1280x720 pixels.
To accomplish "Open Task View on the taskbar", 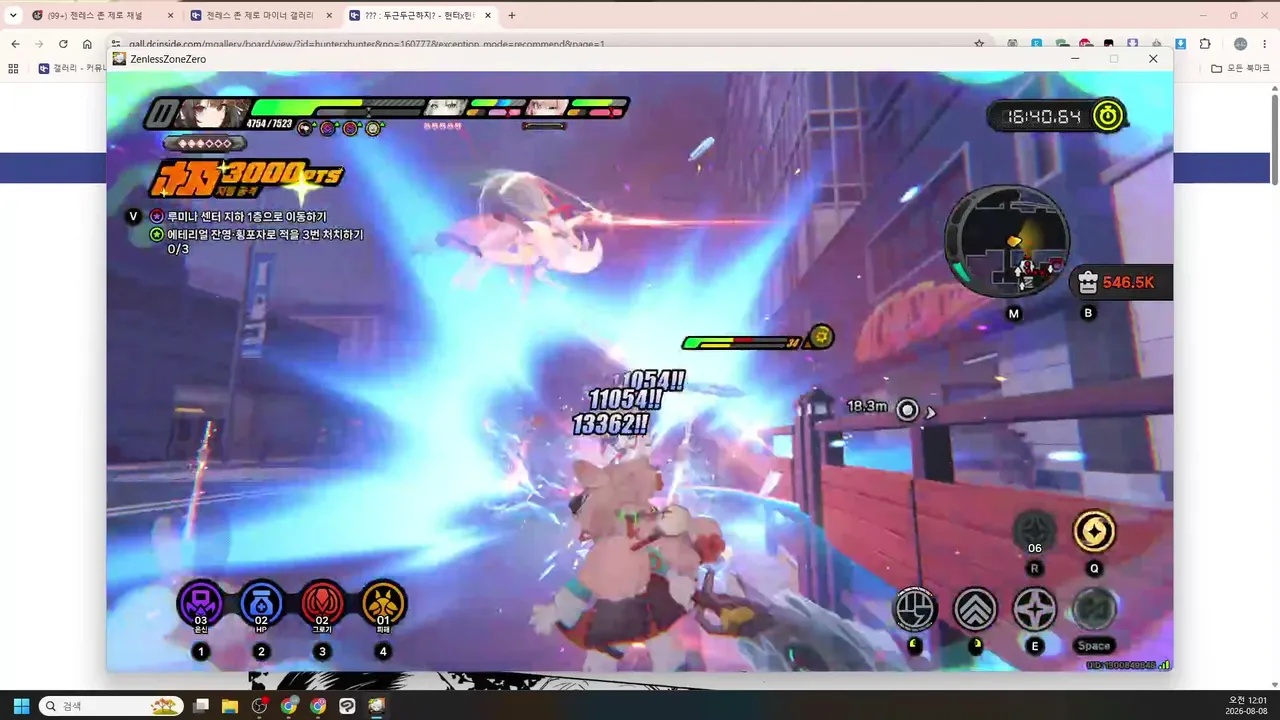I will (201, 706).
